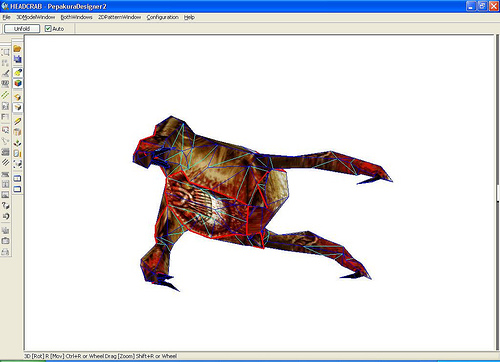Image resolution: width=500 pixels, height=362 pixels.
Task: Click the printer icon in left toolbar
Action: (x=5, y=252)
